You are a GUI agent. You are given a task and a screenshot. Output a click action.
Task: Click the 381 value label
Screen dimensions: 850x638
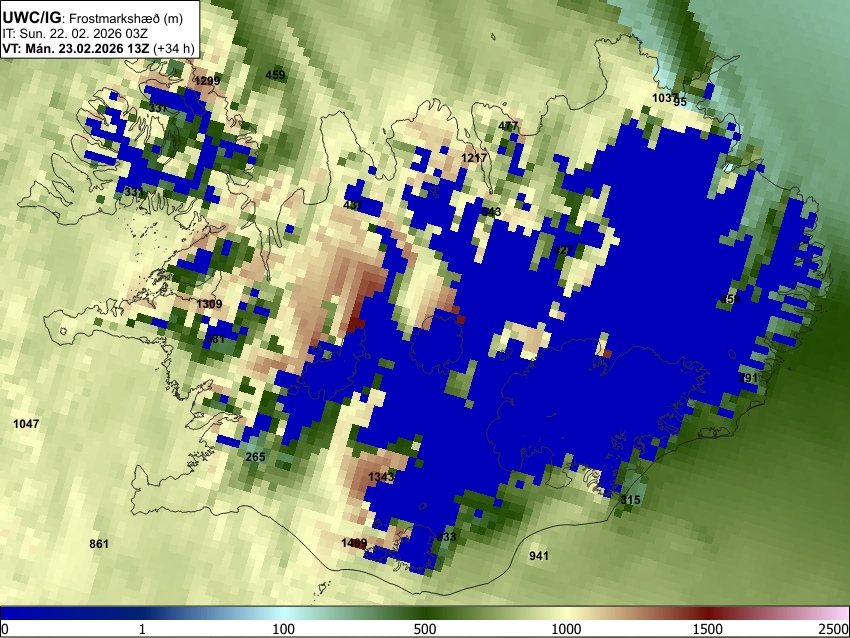point(215,339)
